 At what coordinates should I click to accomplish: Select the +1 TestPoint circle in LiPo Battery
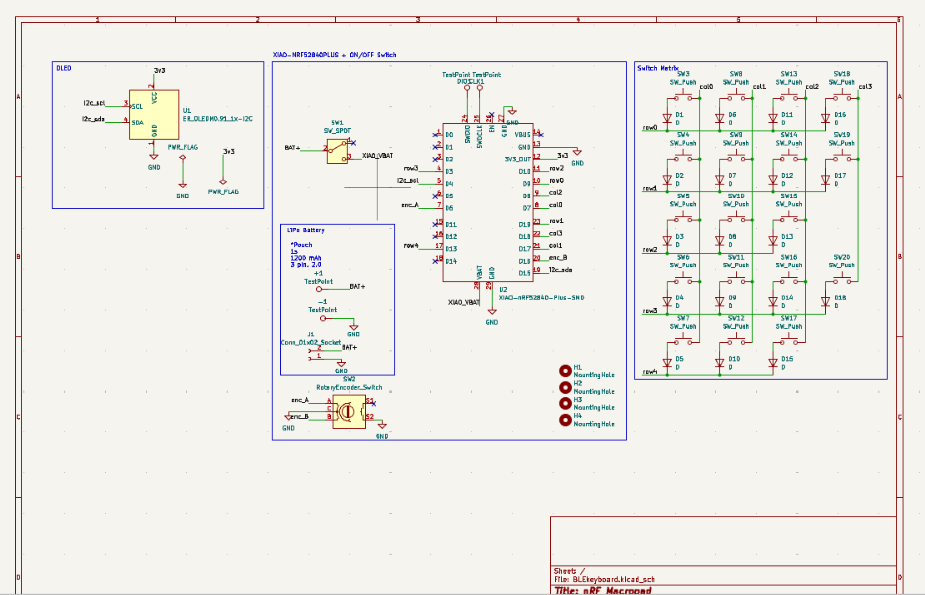tap(319, 289)
